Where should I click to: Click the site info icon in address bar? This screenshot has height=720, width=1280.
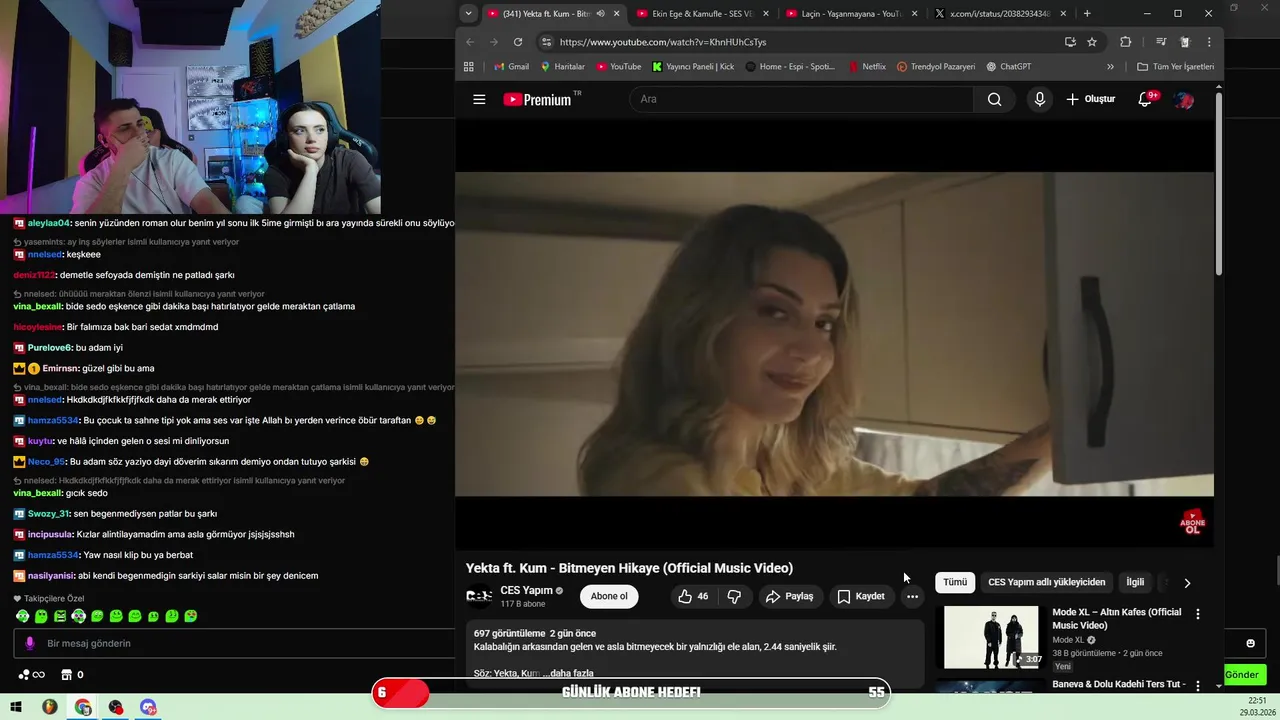click(x=545, y=42)
